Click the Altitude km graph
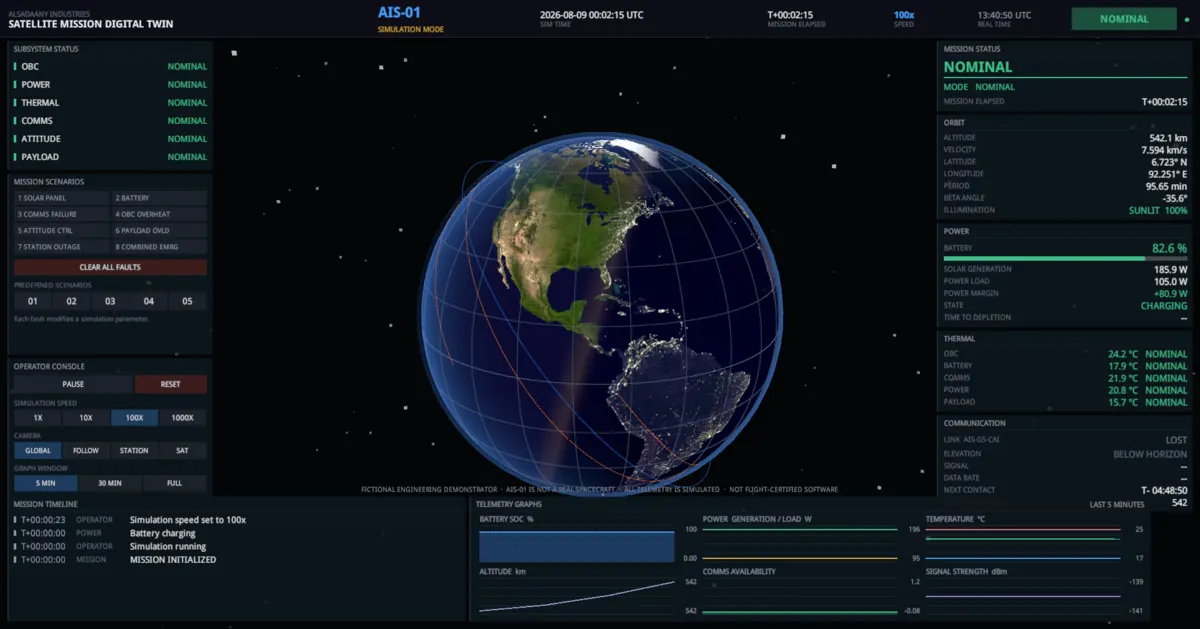Screen dimensions: 1200x629 click(577, 597)
